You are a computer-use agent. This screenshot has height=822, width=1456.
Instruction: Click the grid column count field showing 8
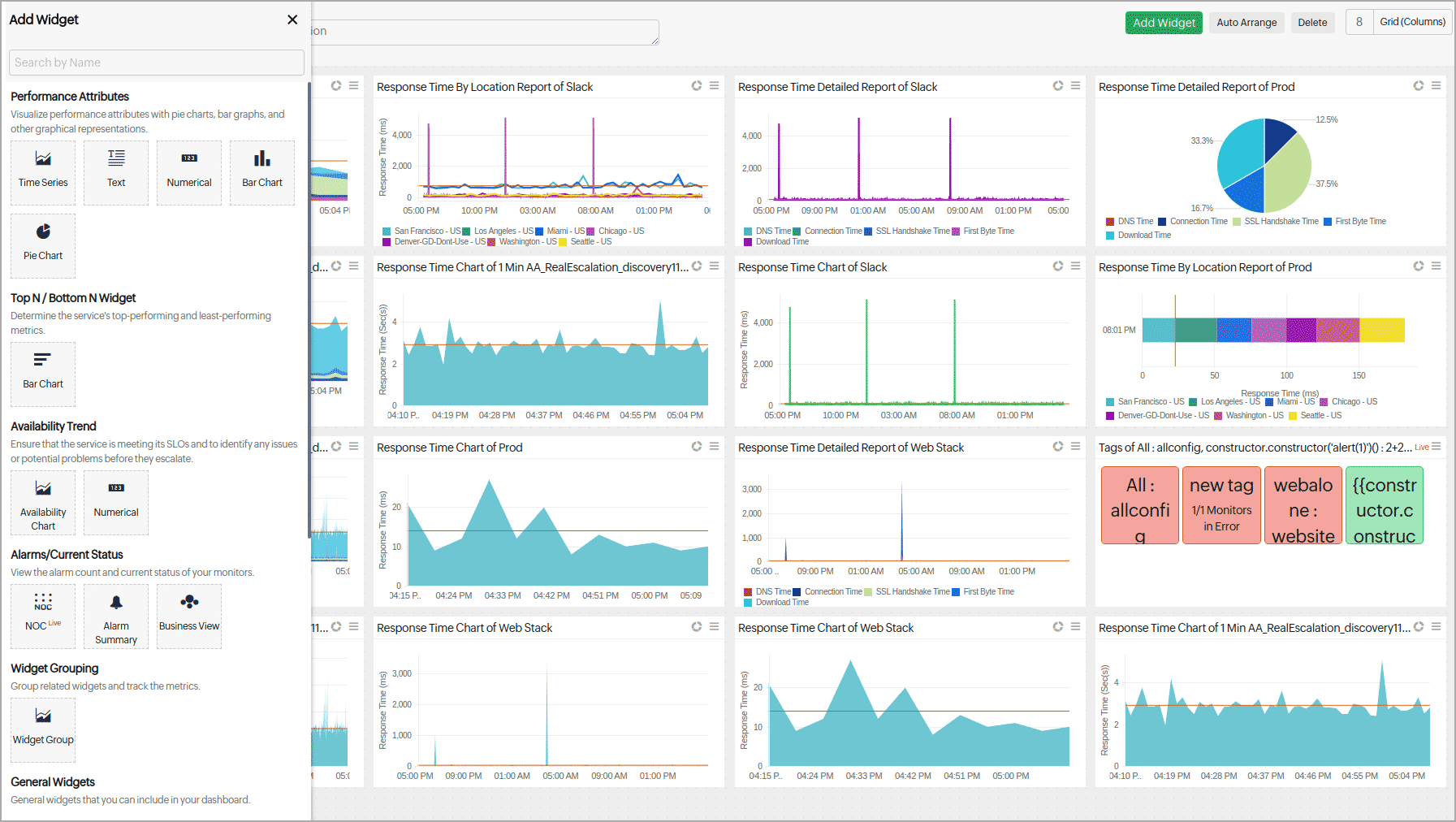[x=1359, y=22]
